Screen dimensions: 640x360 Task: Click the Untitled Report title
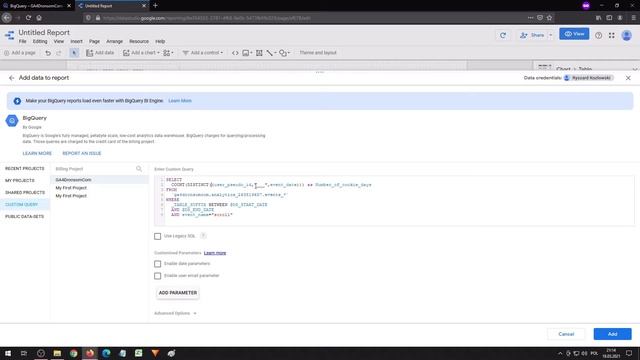pyautogui.click(x=44, y=32)
